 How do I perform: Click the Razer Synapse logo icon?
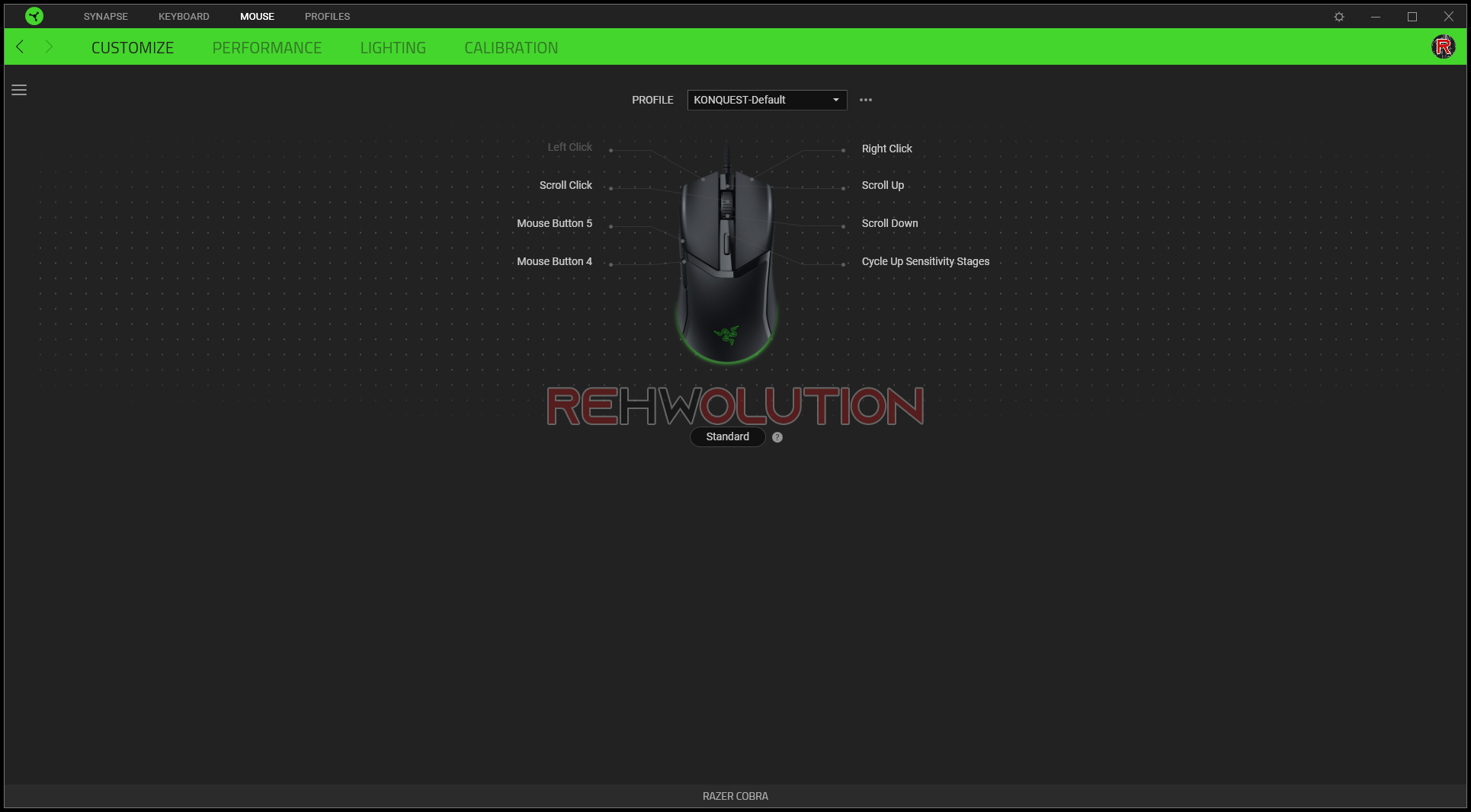(x=34, y=16)
